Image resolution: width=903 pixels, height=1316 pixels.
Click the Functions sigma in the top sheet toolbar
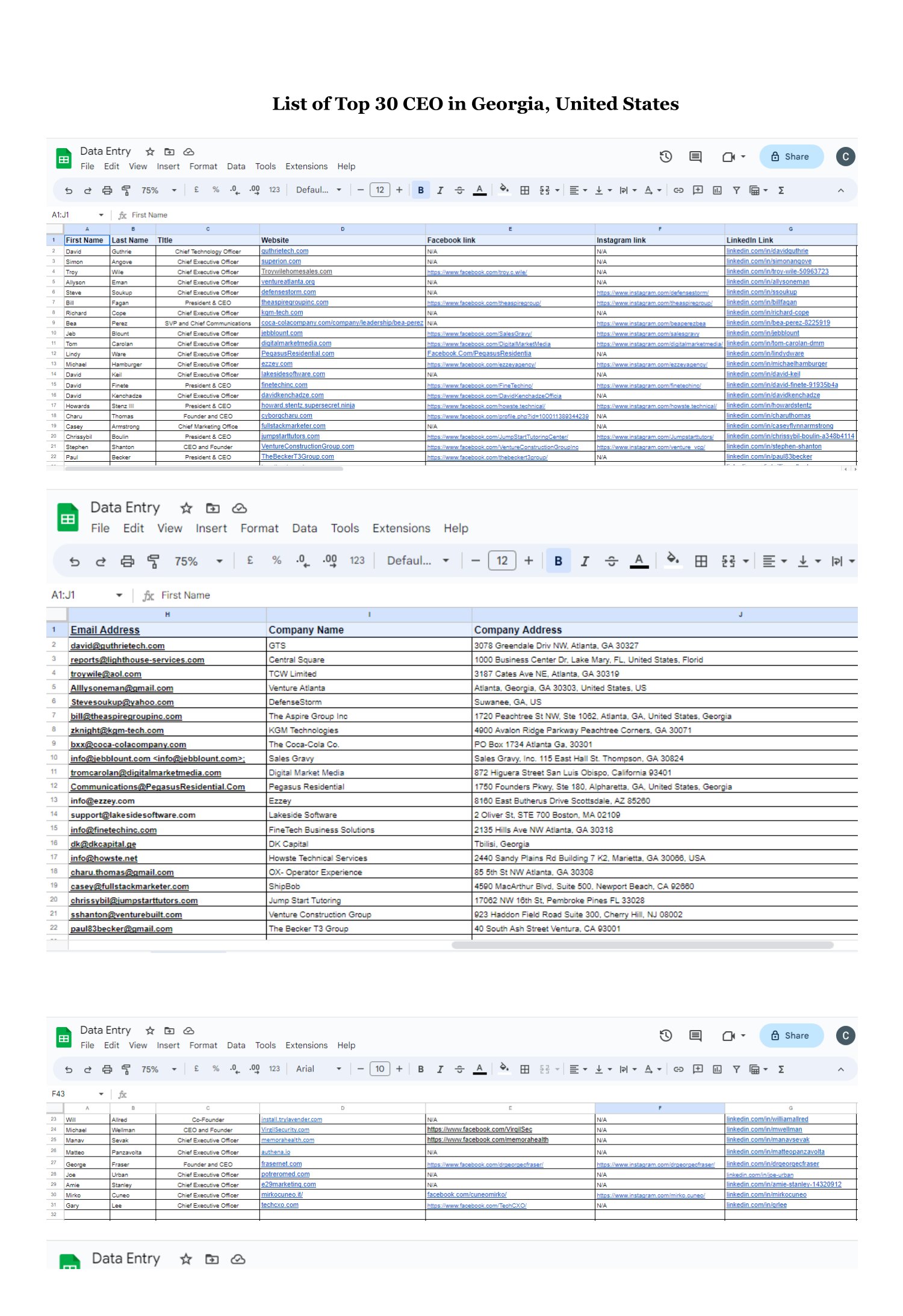[781, 190]
